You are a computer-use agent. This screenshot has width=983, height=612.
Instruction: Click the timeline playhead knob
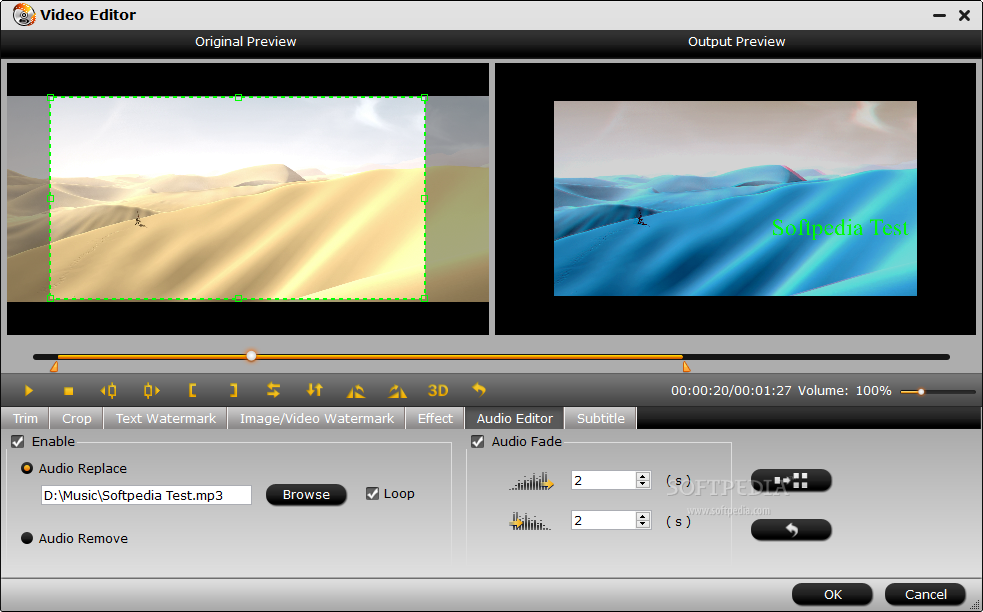(x=251, y=356)
